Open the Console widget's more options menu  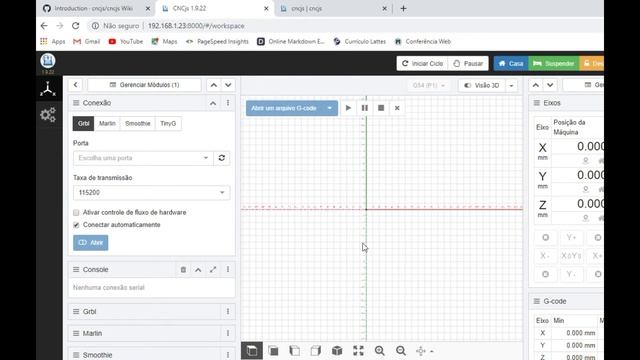click(x=228, y=269)
